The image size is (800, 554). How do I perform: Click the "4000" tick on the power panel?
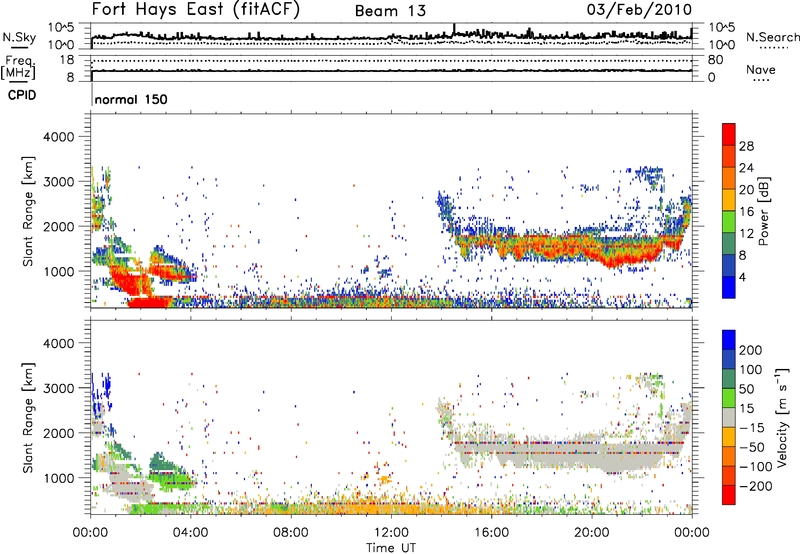pyautogui.click(x=58, y=137)
